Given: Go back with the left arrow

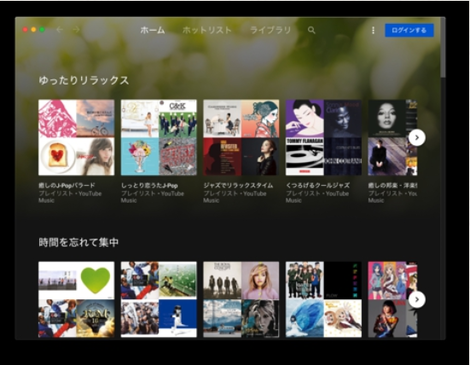Looking at the screenshot, I should [x=59, y=30].
